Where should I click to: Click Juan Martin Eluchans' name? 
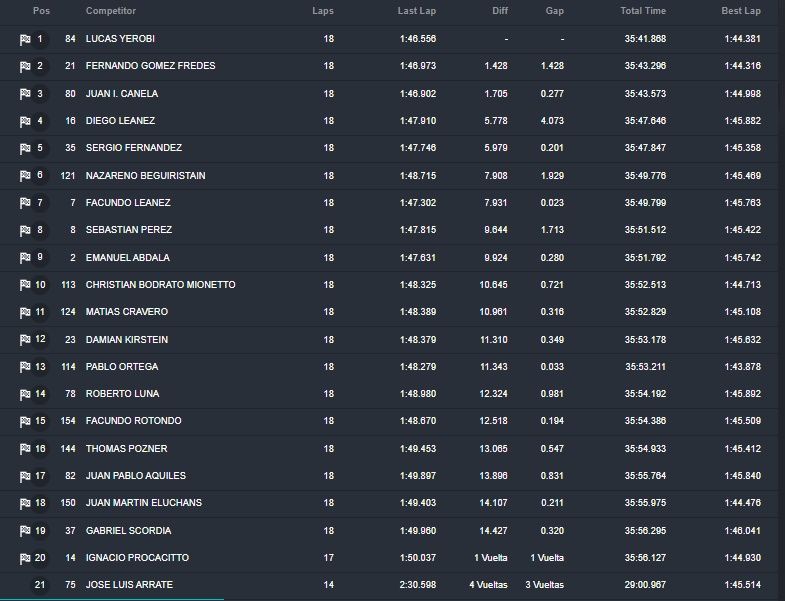coord(144,502)
